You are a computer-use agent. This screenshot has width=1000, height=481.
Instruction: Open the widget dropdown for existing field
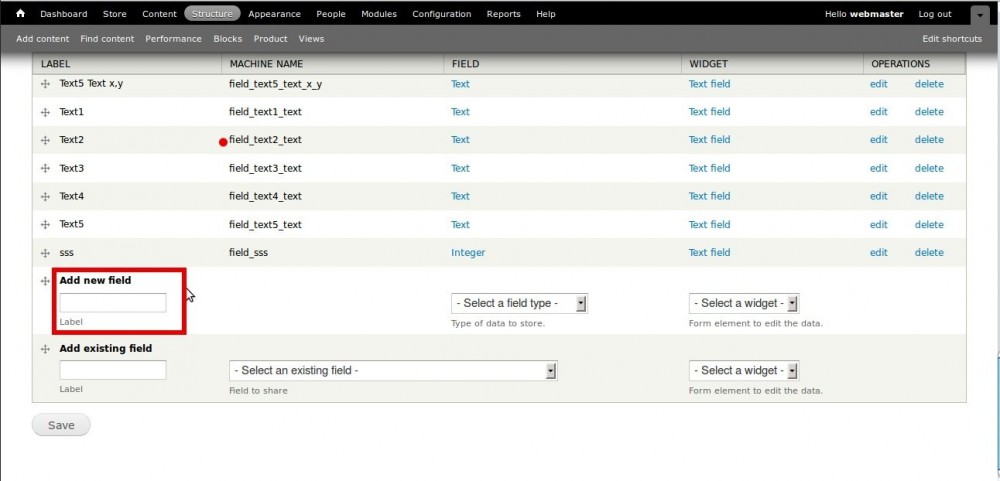click(743, 370)
